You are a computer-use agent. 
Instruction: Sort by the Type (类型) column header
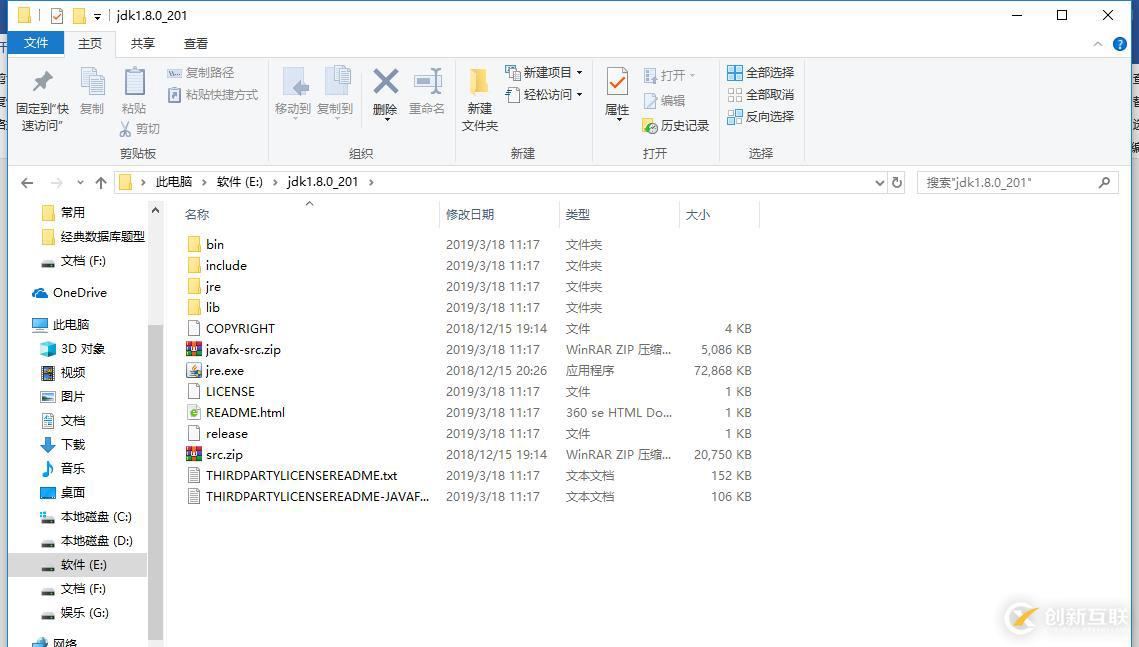pyautogui.click(x=577, y=214)
